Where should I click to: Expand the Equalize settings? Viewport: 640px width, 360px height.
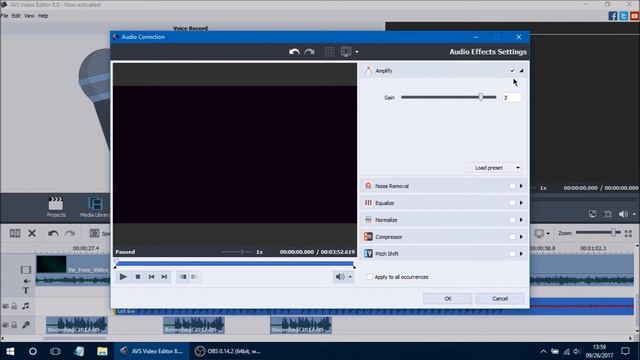point(521,203)
